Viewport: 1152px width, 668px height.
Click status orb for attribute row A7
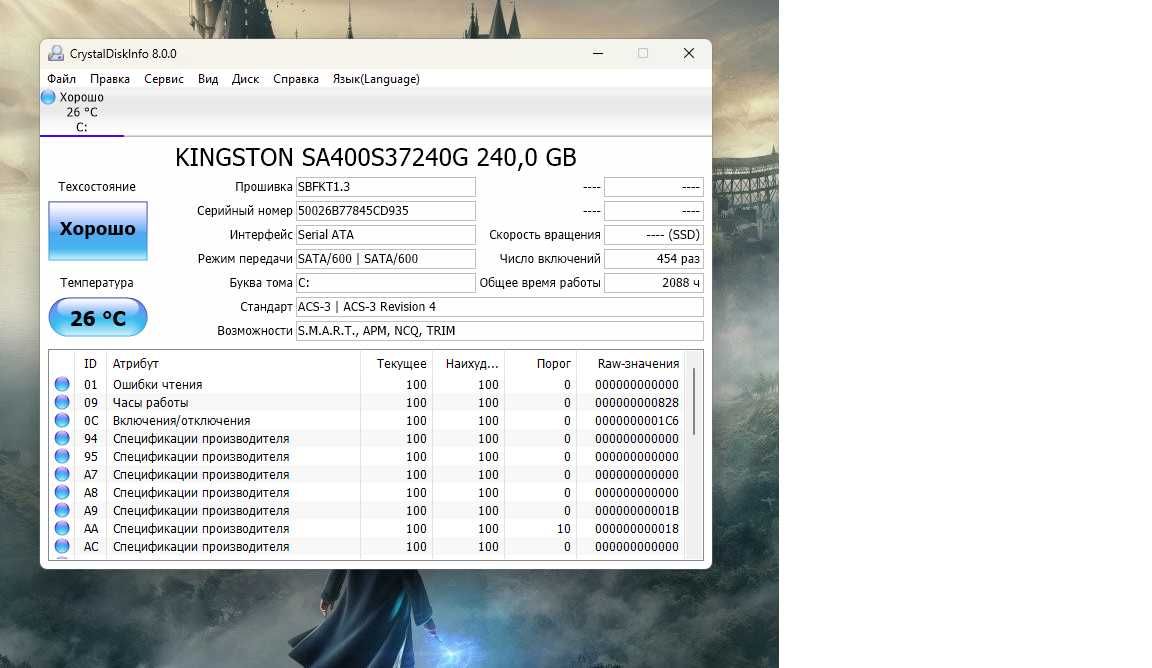(62, 475)
